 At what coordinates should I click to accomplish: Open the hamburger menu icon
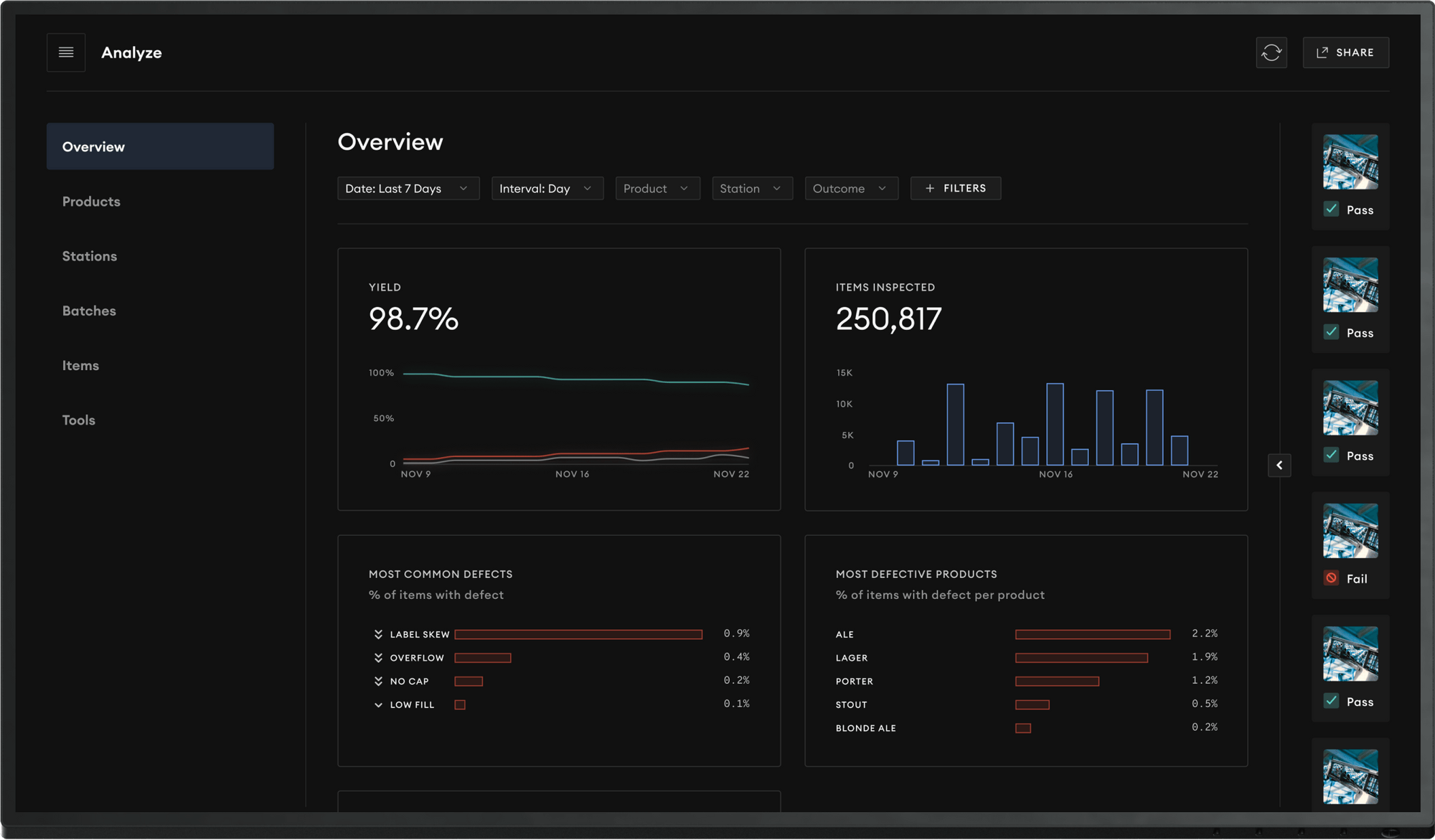point(66,52)
